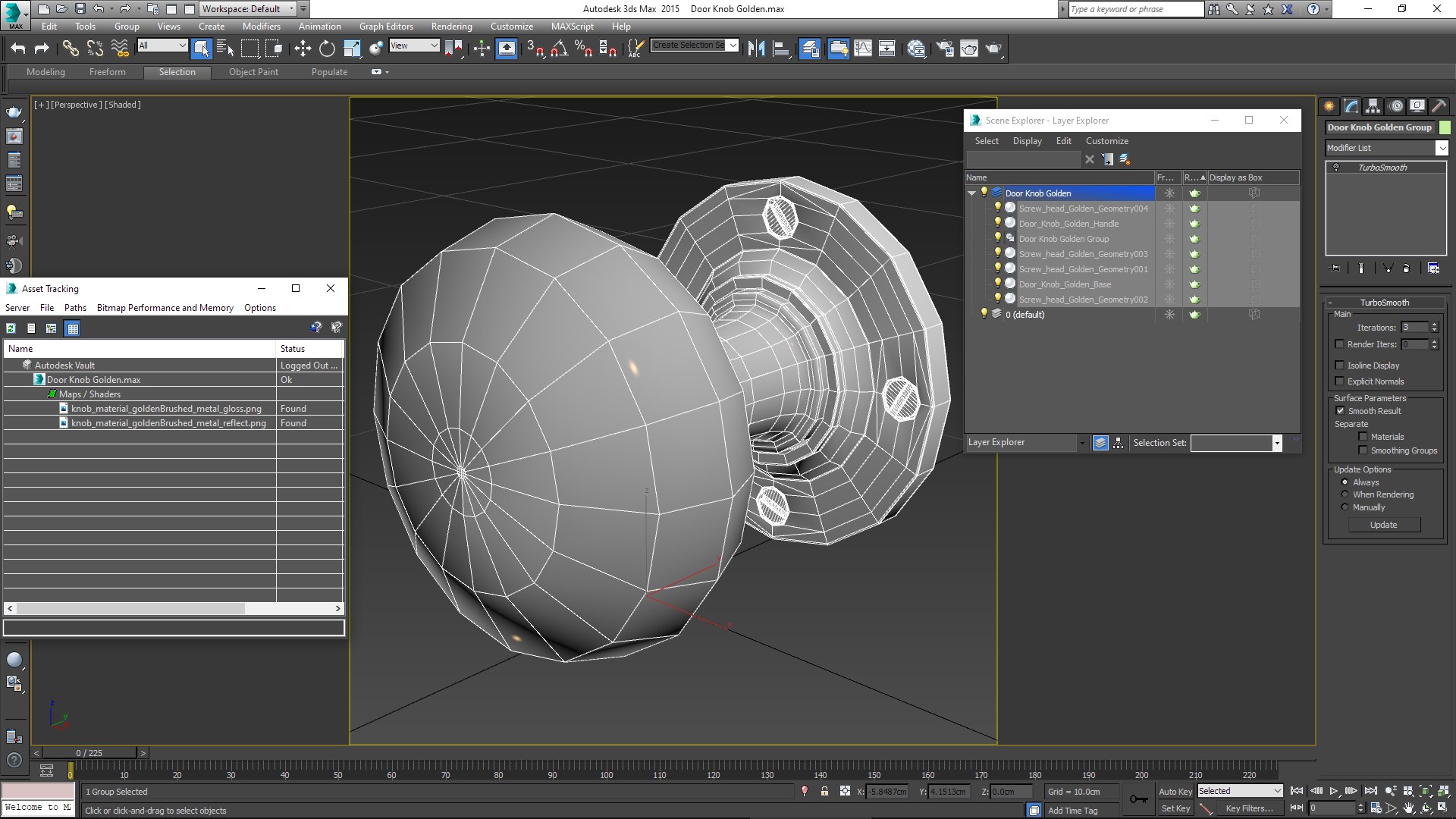Viewport: 1456px width, 819px height.
Task: Activate the Select Object tool
Action: pyautogui.click(x=201, y=49)
